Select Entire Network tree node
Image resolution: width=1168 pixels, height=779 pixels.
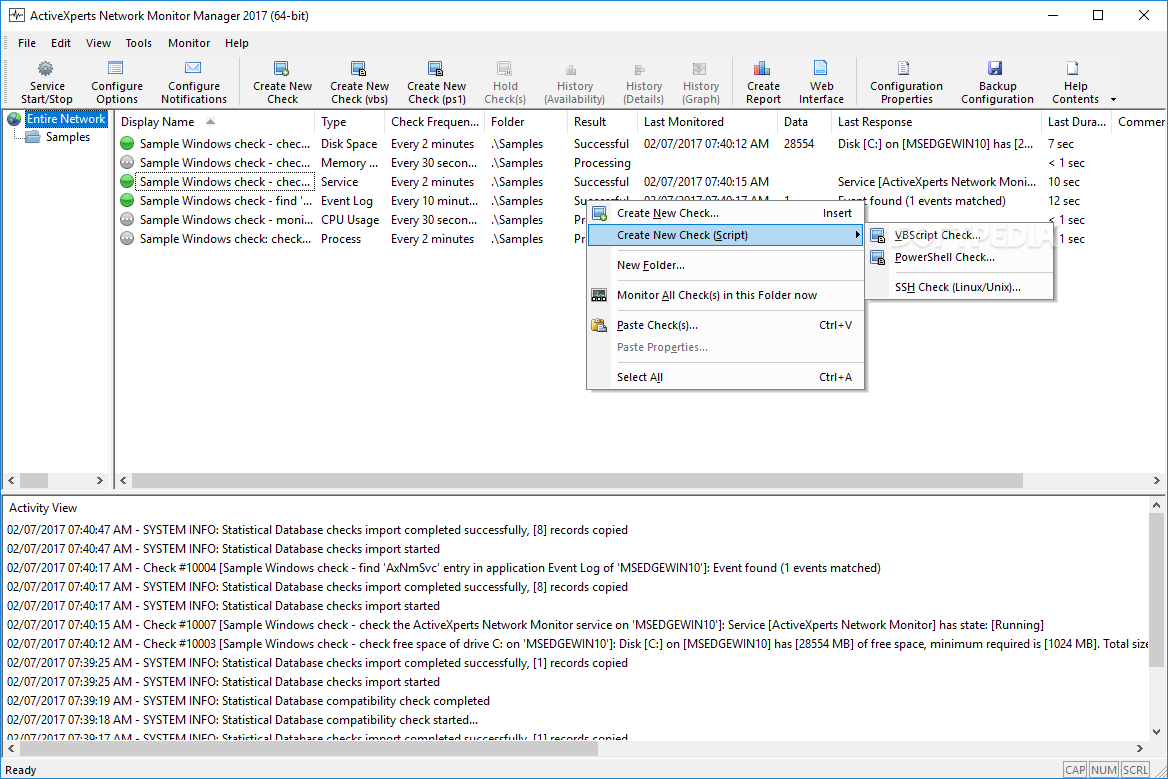tap(66, 118)
